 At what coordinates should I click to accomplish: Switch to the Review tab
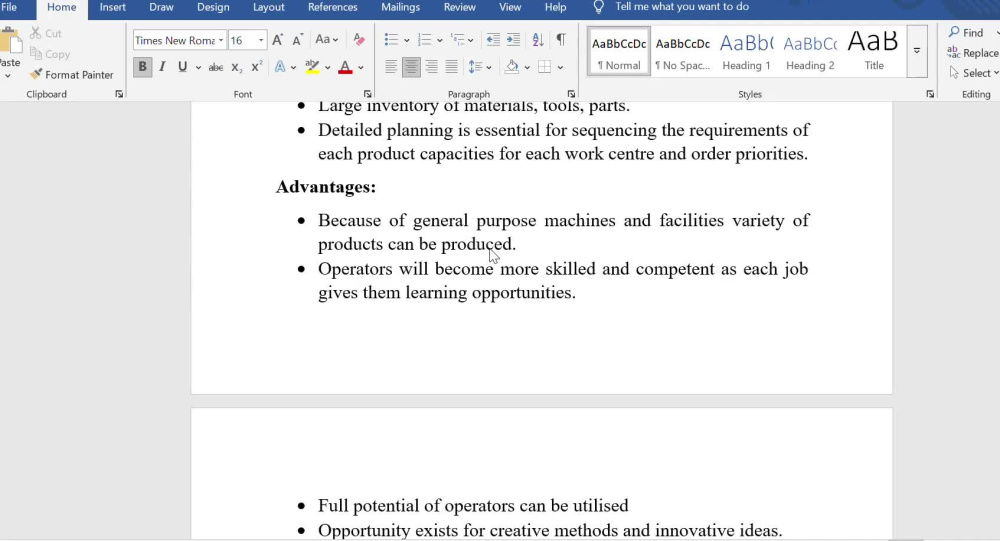460,7
